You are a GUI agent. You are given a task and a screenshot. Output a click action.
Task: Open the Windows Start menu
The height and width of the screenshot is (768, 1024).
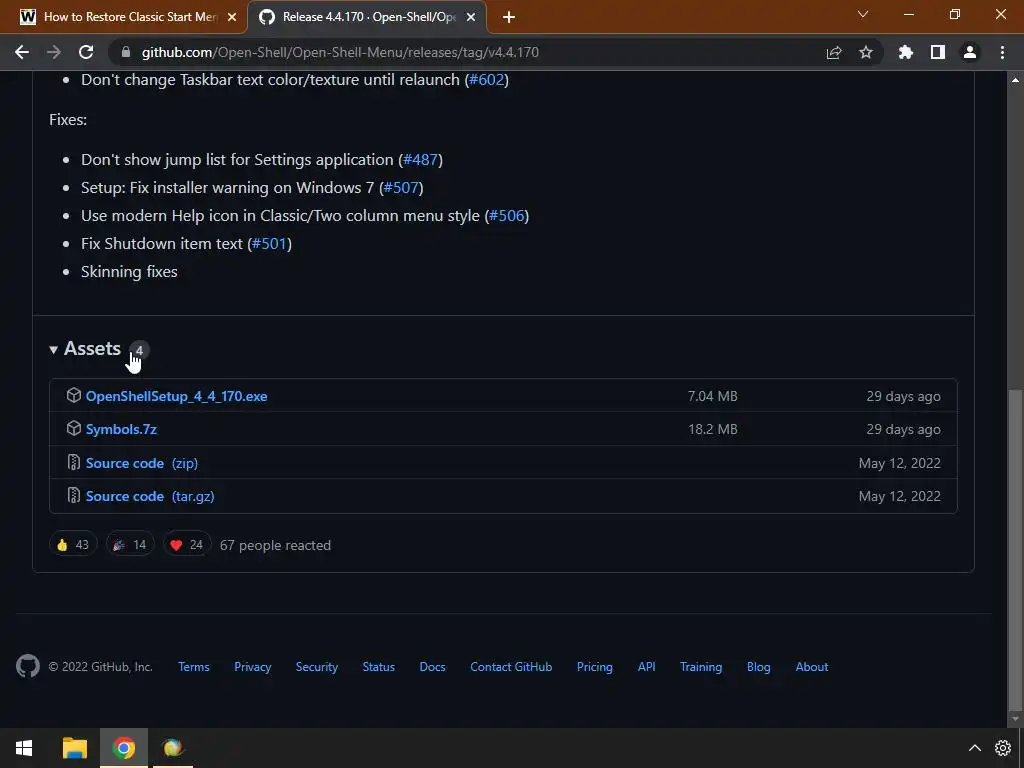pyautogui.click(x=24, y=748)
